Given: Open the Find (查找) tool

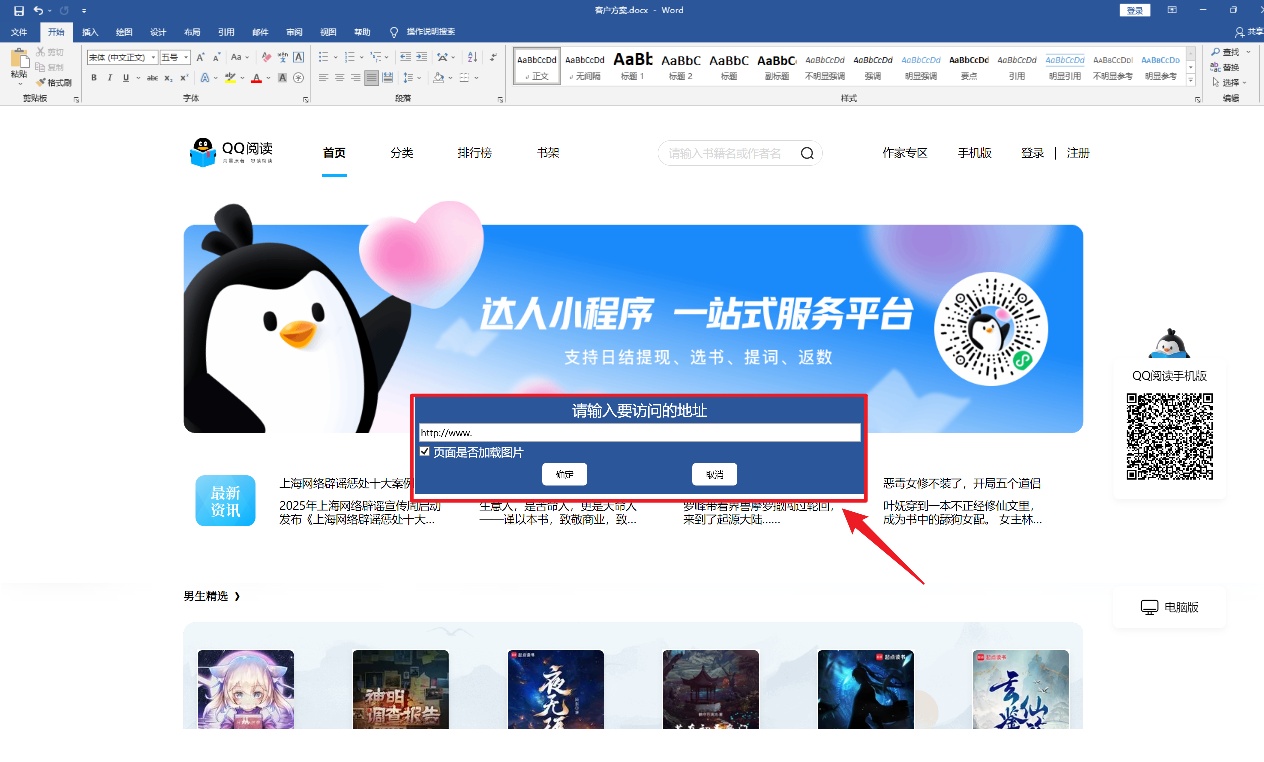Looking at the screenshot, I should (x=1229, y=51).
